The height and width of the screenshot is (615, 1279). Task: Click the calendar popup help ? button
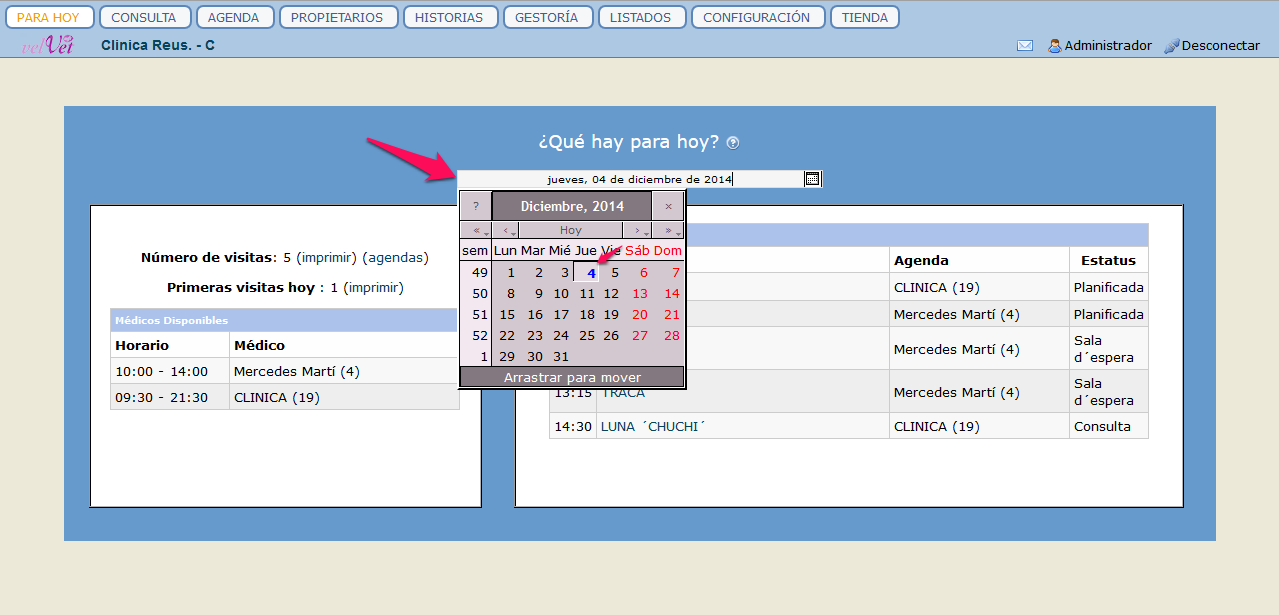point(475,206)
